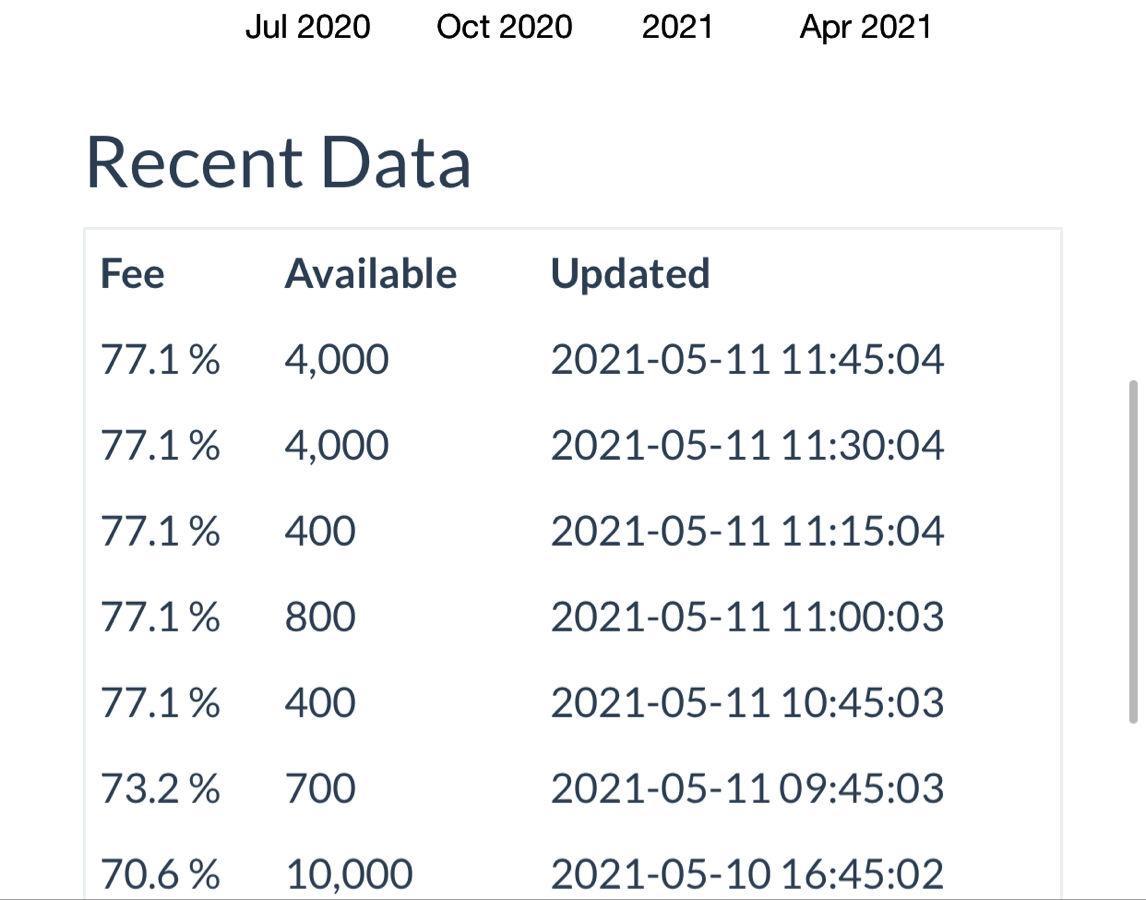The image size is (1146, 900).
Task: Click the Available column header
Action: click(x=371, y=274)
